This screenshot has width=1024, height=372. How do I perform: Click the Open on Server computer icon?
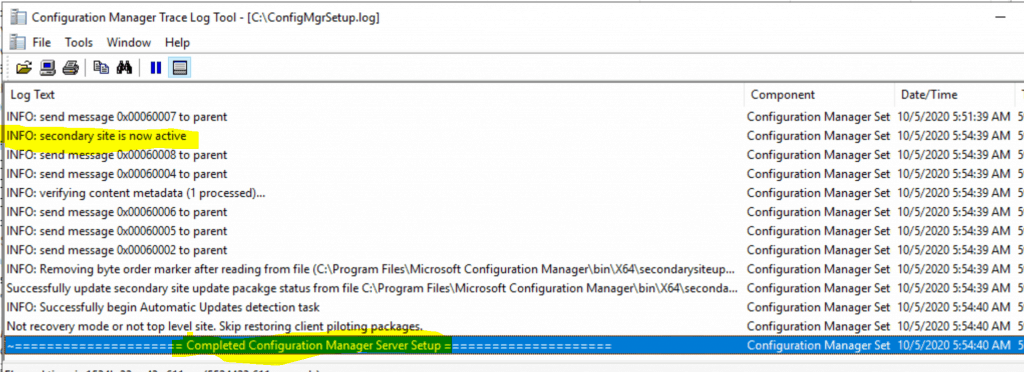click(47, 67)
